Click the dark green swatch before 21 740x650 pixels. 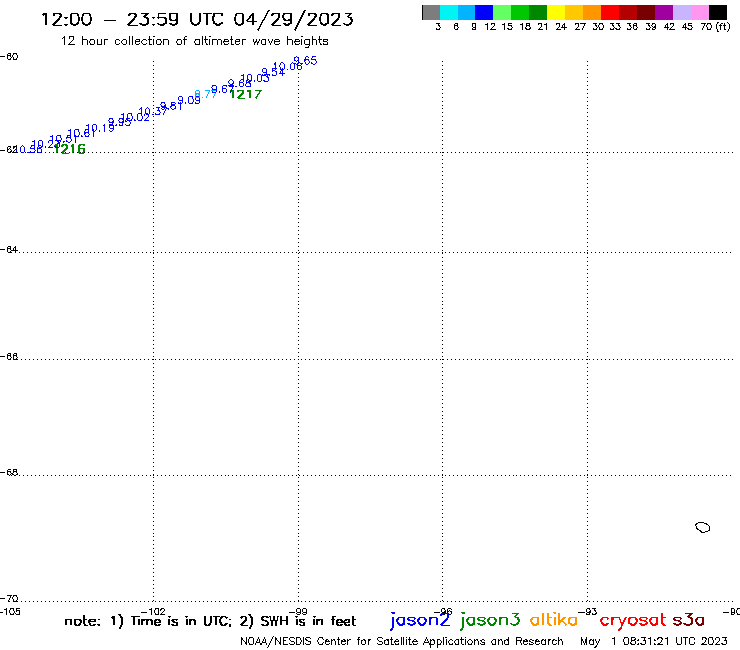click(x=538, y=12)
